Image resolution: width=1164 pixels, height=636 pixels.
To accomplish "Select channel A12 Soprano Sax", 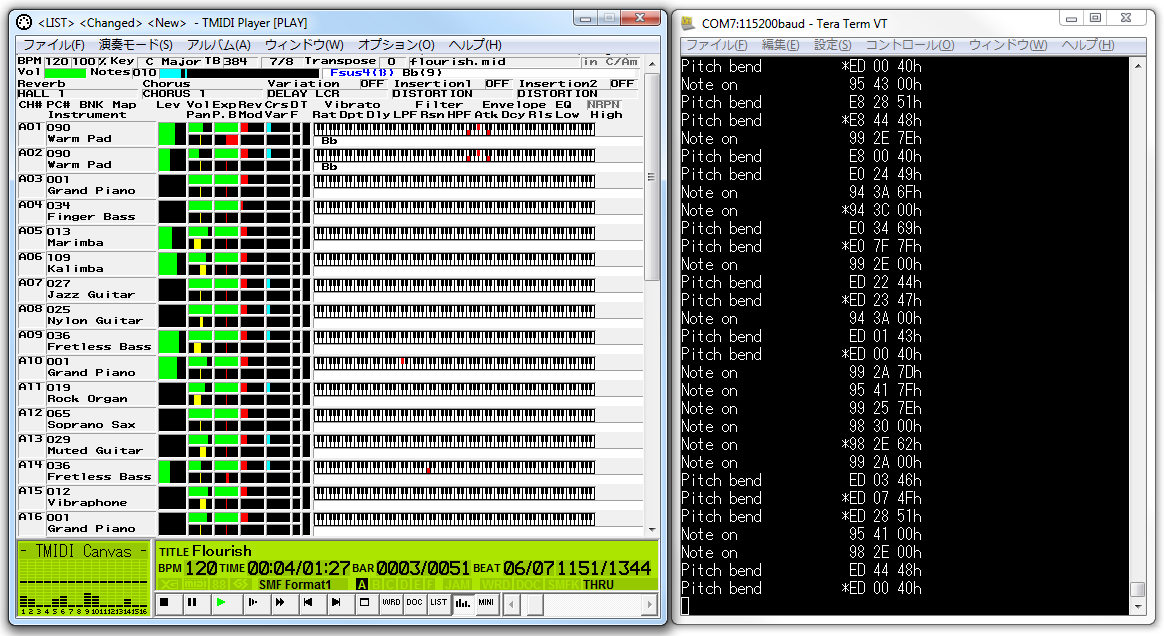I will coord(86,419).
